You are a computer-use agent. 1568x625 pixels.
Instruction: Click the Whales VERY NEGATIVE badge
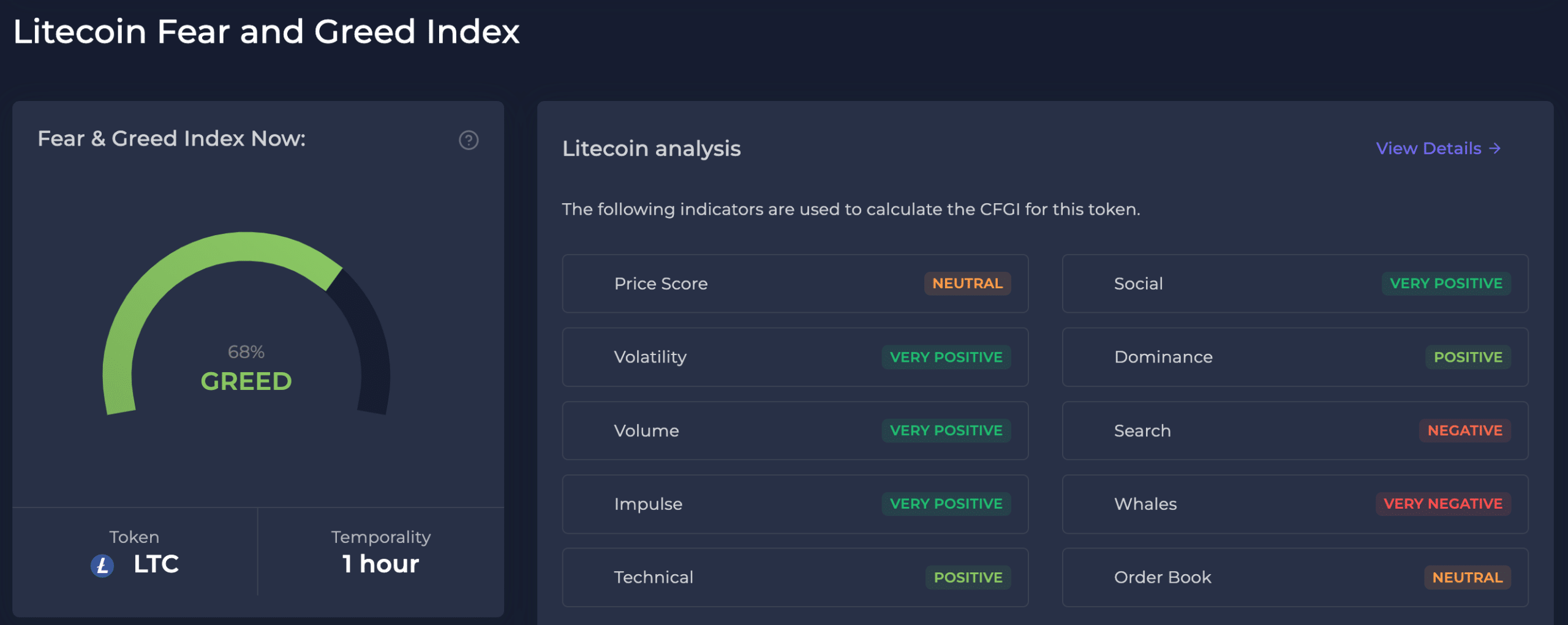1443,504
